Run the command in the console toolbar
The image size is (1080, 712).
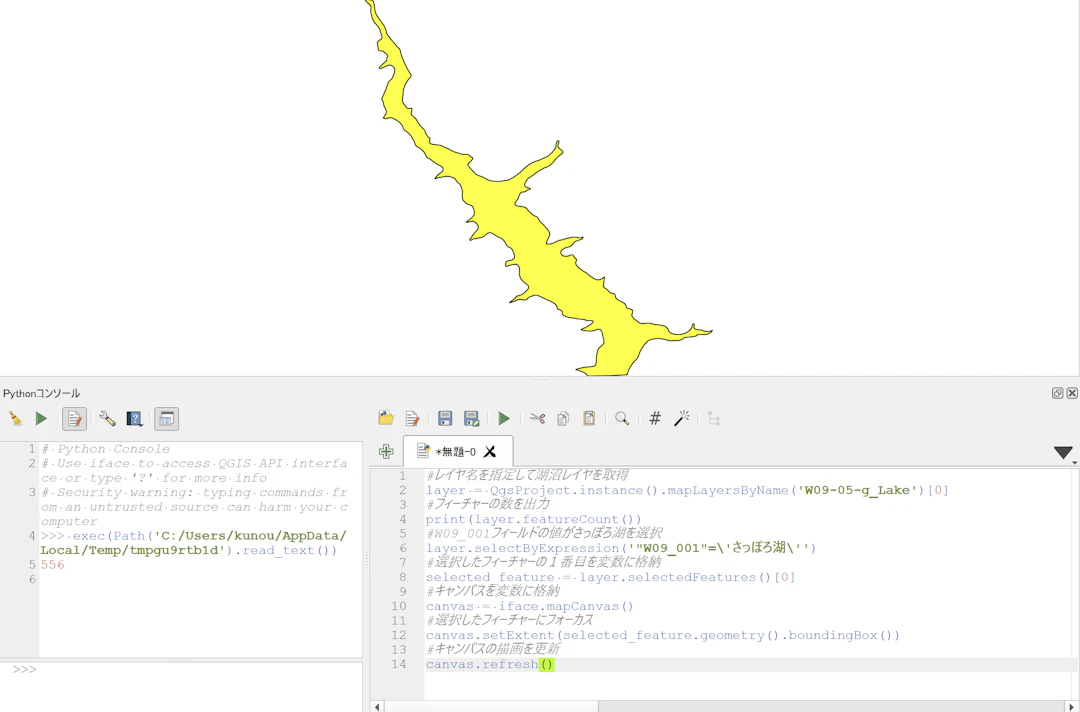tap(41, 419)
